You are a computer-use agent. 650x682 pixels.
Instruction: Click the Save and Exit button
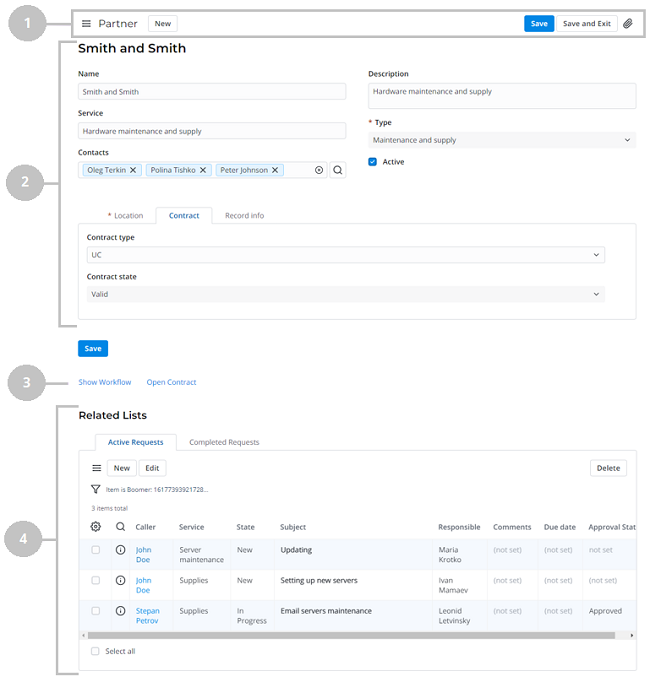[586, 23]
